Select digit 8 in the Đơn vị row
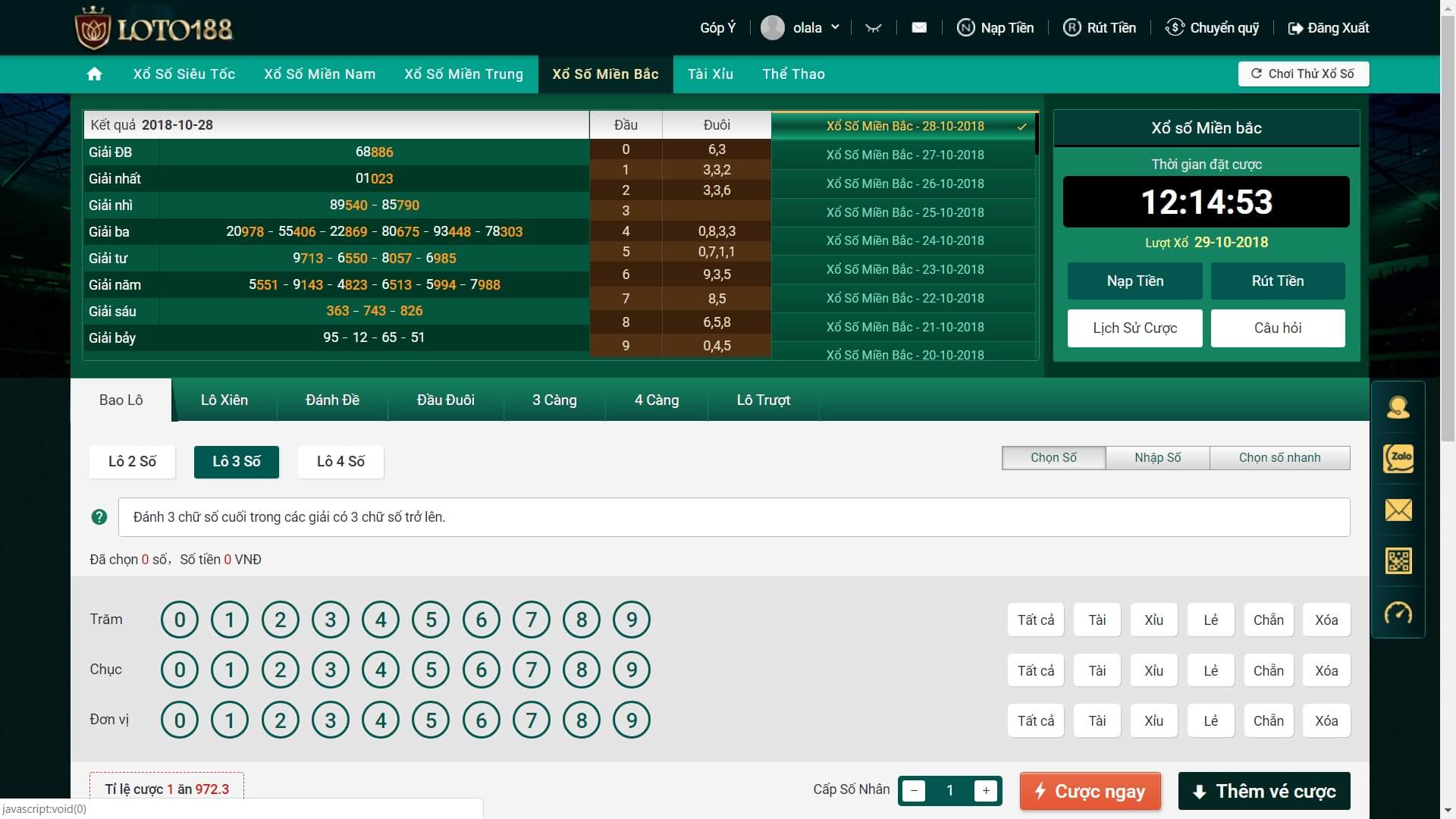 [x=582, y=720]
